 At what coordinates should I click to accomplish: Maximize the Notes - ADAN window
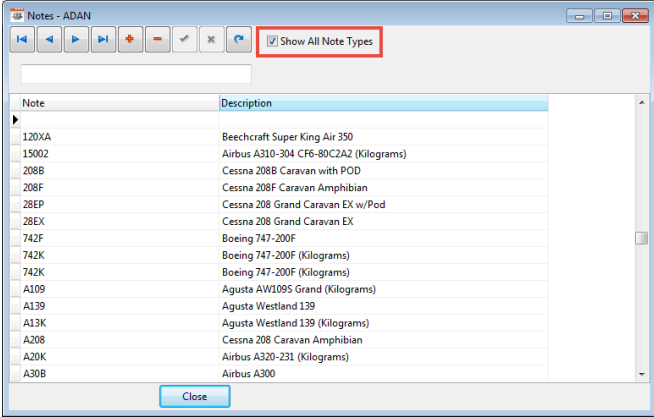(607, 16)
